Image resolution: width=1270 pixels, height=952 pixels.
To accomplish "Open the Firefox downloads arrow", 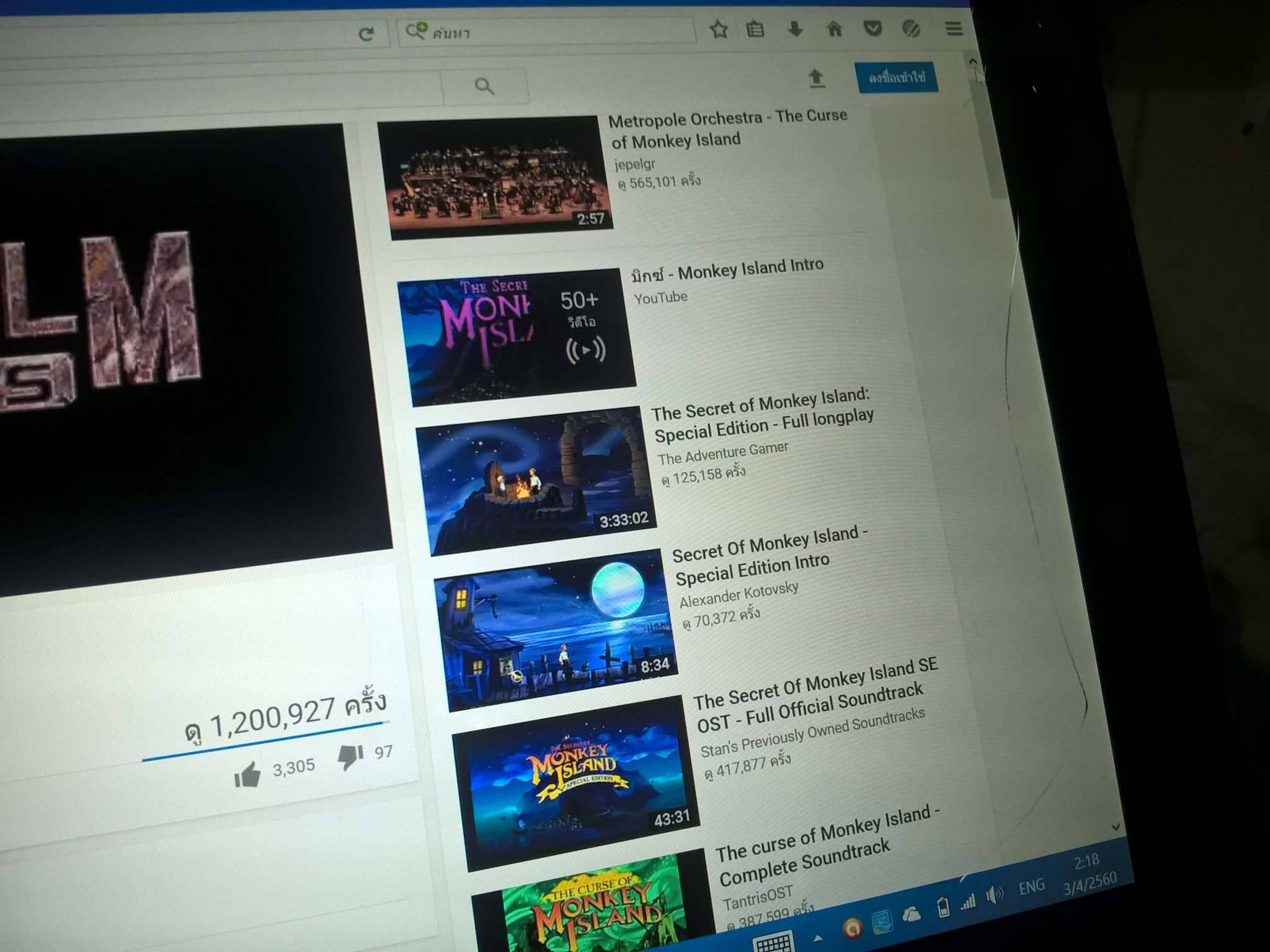I will 795,29.
